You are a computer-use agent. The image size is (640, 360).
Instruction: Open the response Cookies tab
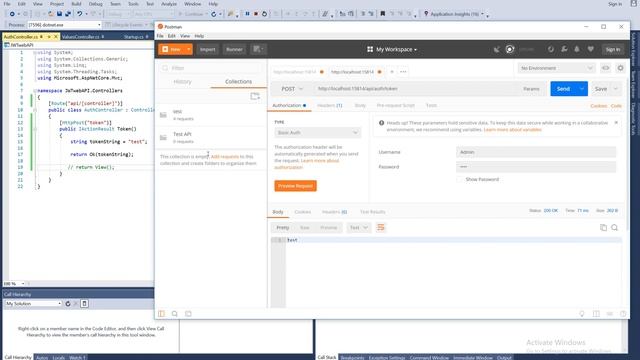tap(303, 212)
